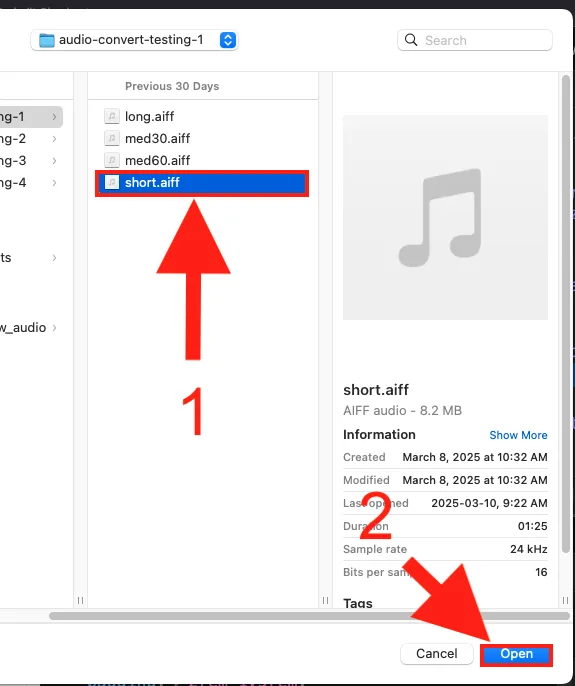Click the Cancel button

coord(436,654)
